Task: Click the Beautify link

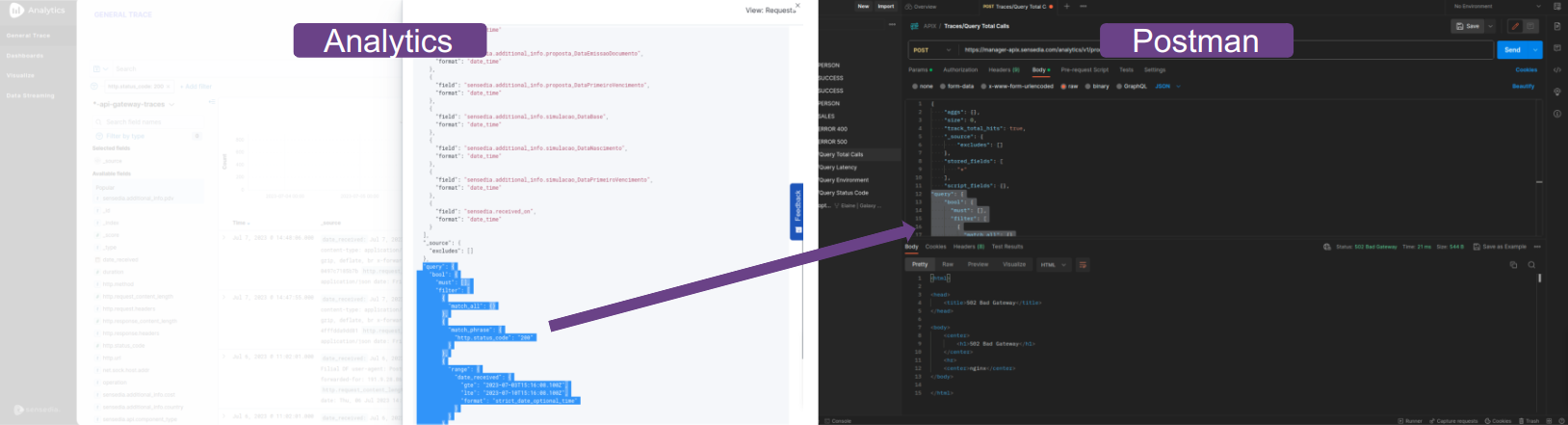Action: 1523,86
